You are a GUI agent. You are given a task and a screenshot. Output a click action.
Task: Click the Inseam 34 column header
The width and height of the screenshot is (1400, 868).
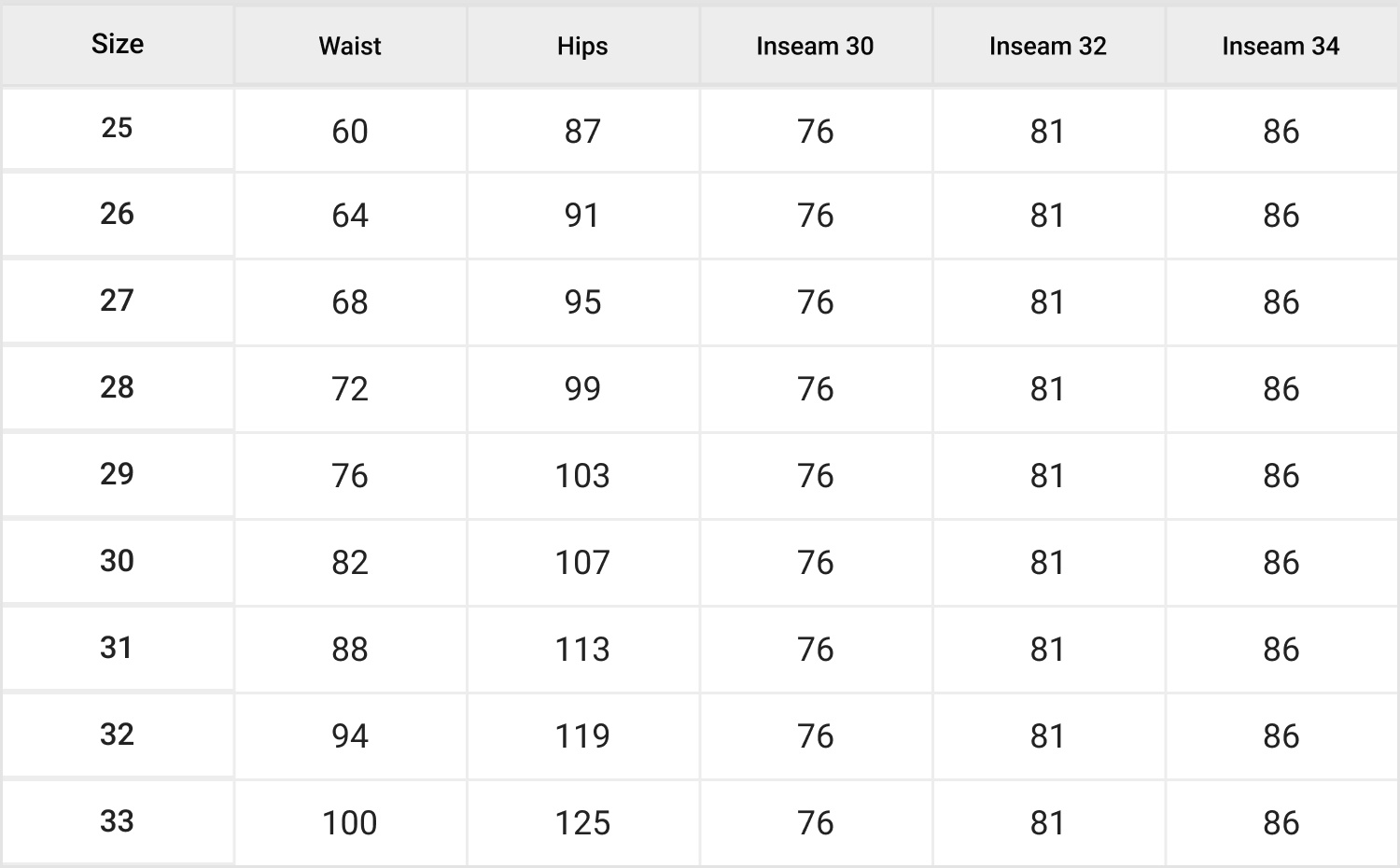pyautogui.click(x=1281, y=46)
